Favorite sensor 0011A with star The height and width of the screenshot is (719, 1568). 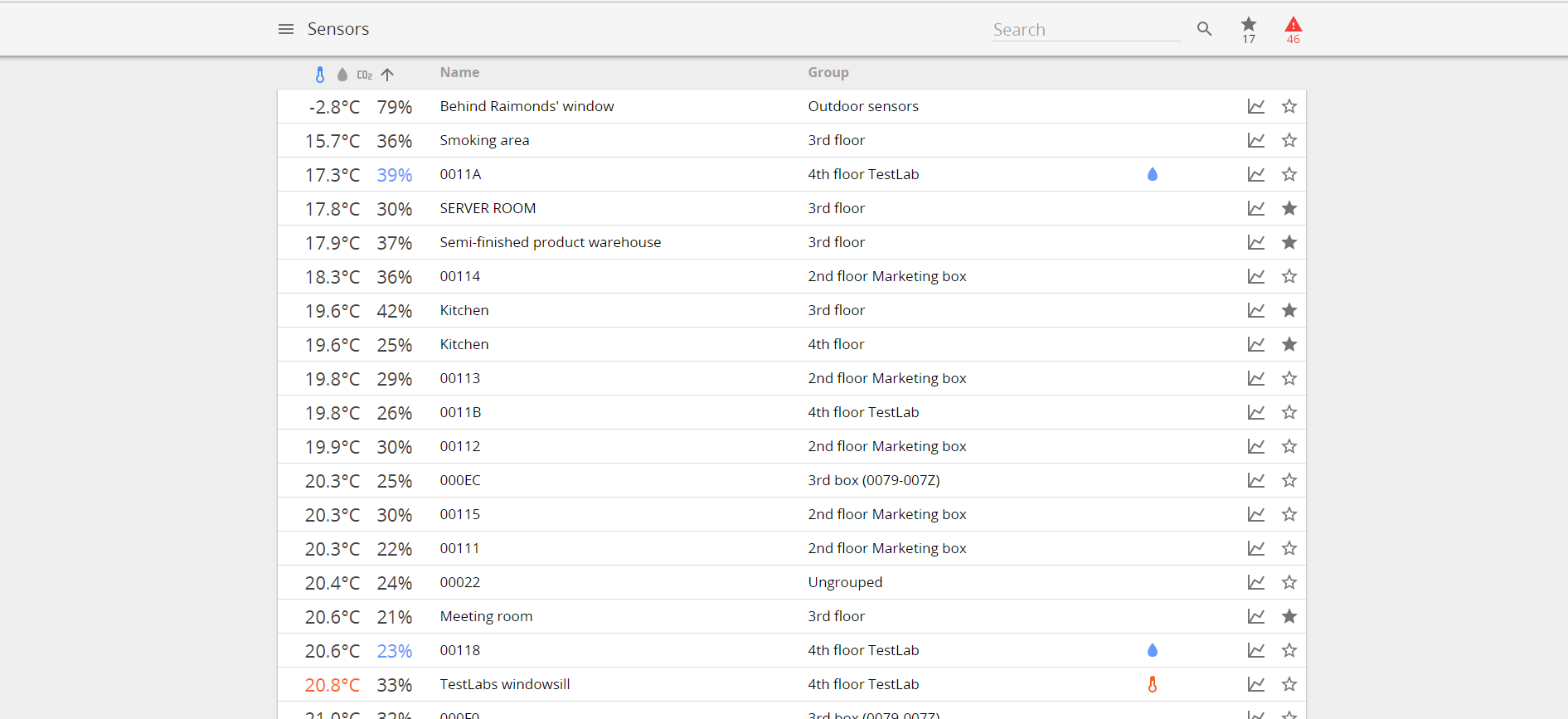pyautogui.click(x=1289, y=174)
